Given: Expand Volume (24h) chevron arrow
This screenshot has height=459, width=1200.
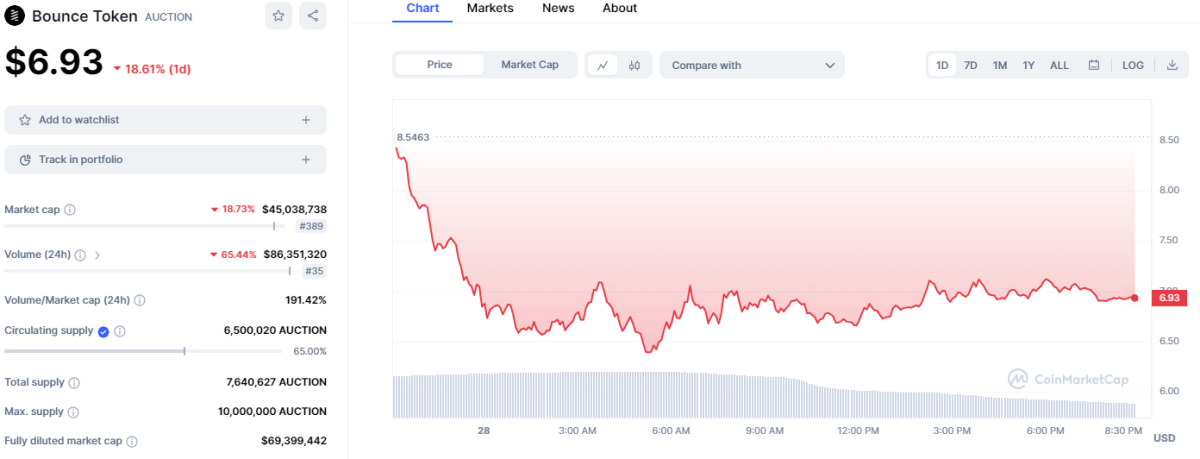Looking at the screenshot, I should (97, 255).
